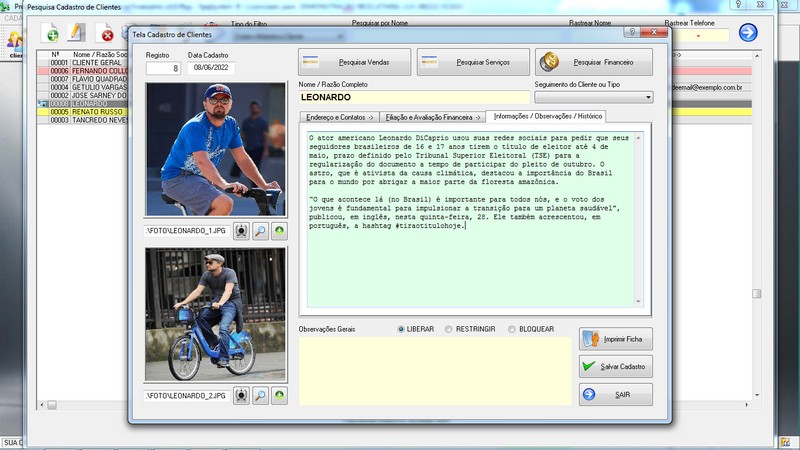
Task: Click background list horizontal scroll left arrow
Action: click(42, 405)
